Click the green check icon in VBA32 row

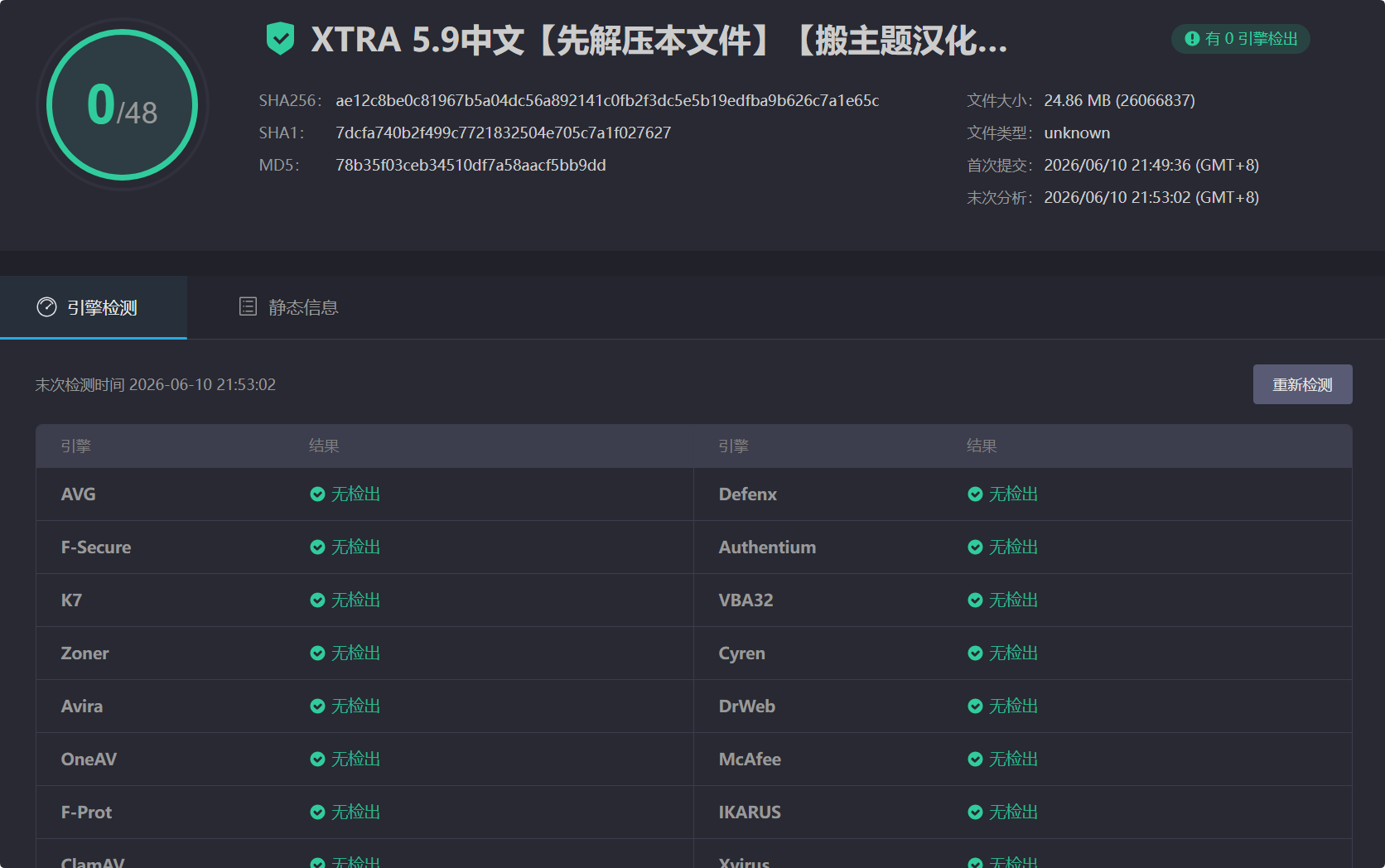click(975, 600)
